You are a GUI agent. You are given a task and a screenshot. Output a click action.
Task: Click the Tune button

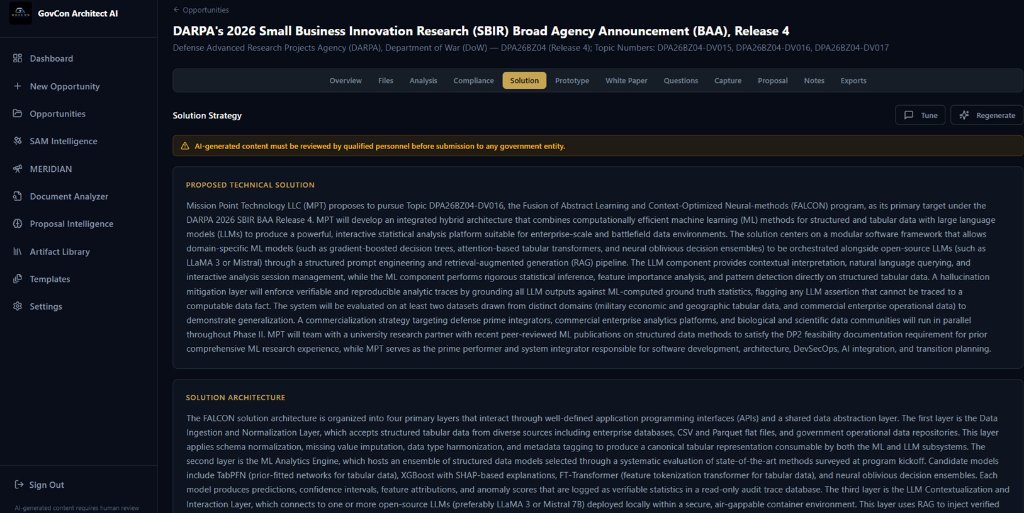[920, 115]
